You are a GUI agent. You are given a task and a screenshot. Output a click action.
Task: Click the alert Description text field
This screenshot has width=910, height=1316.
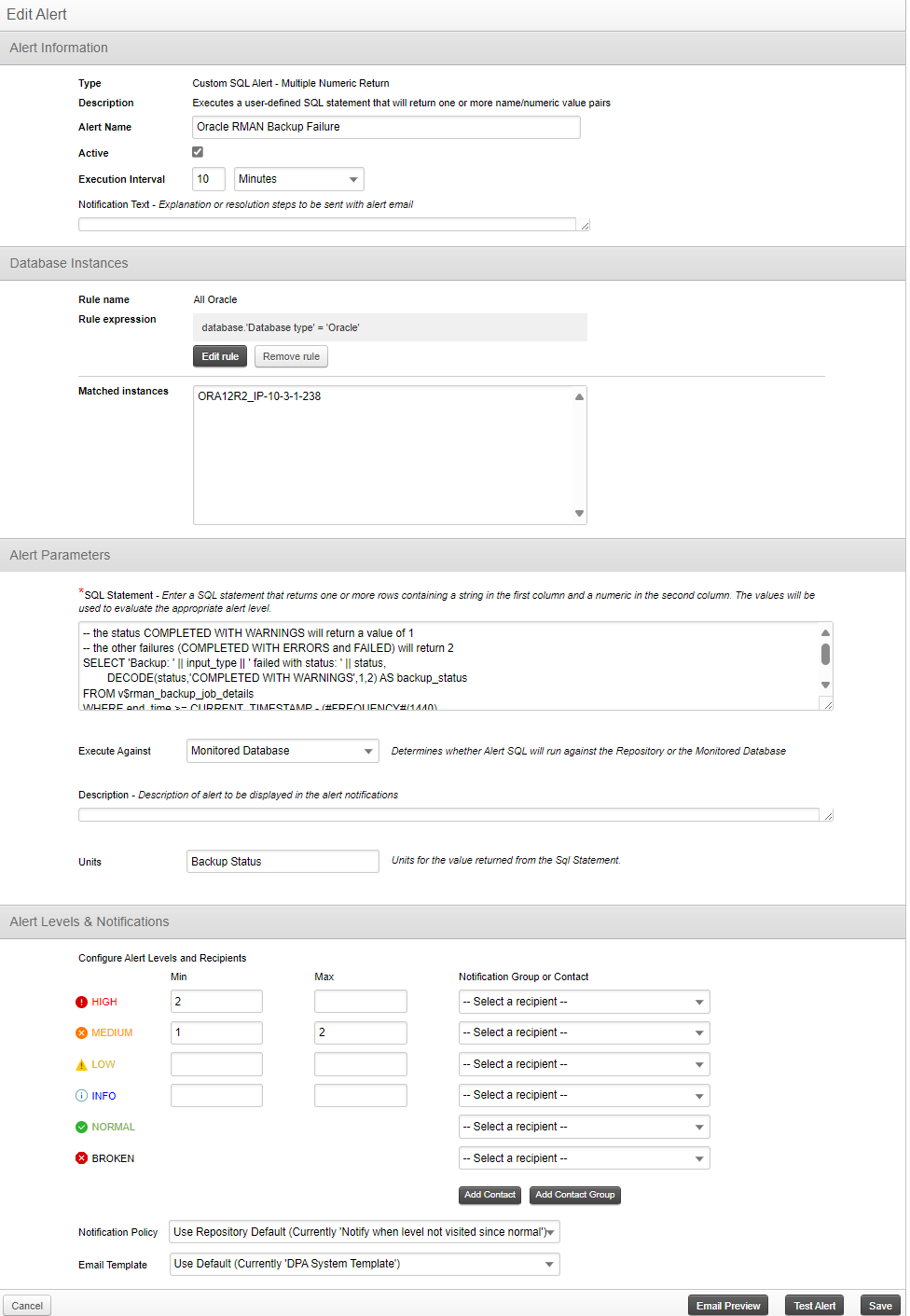click(x=448, y=814)
